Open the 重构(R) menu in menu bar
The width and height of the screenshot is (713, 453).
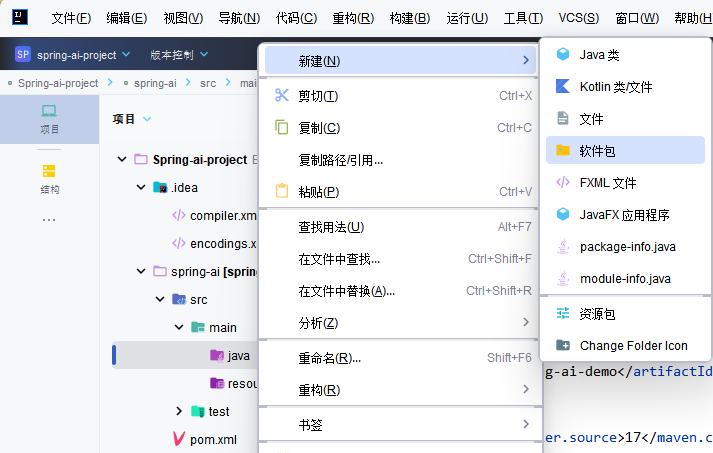point(353,18)
